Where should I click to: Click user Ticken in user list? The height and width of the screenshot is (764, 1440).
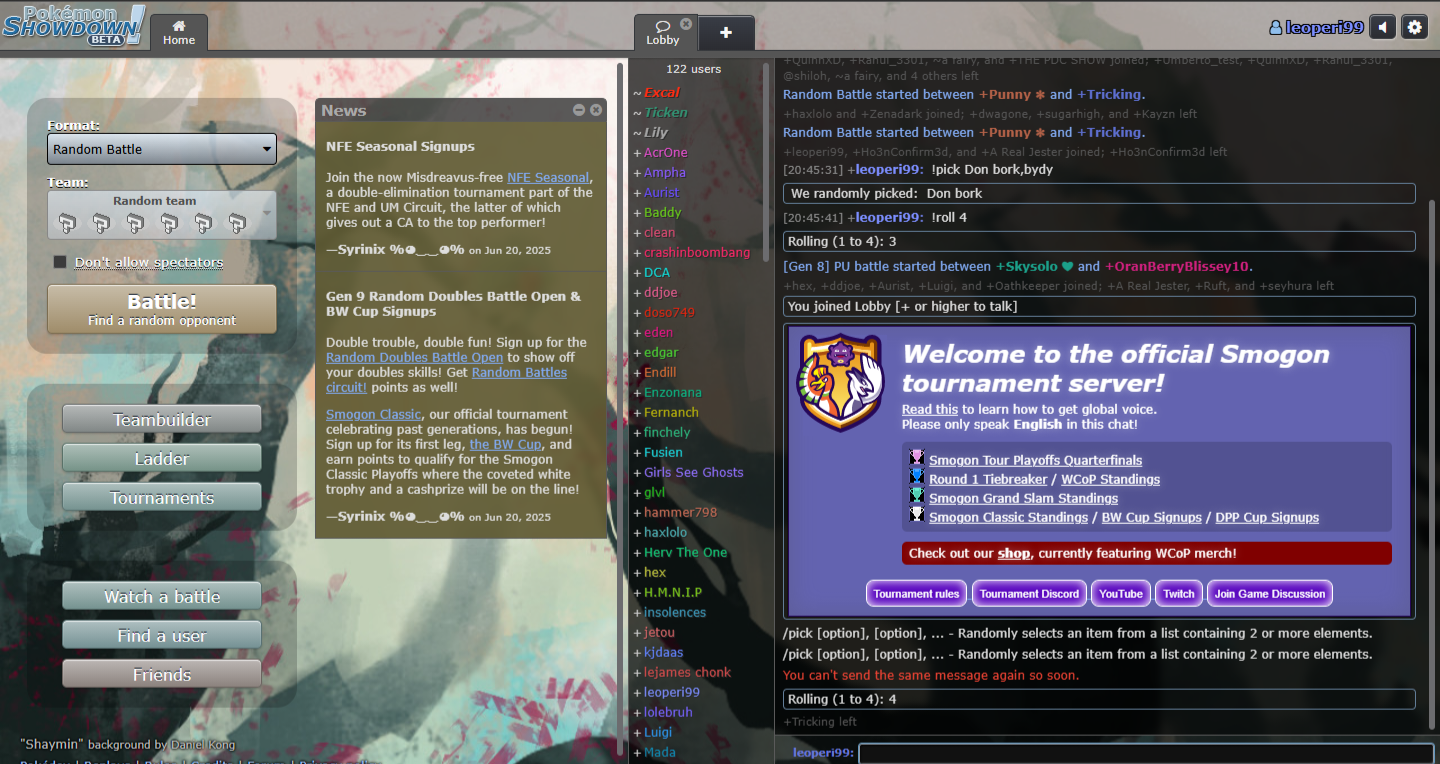pos(665,112)
